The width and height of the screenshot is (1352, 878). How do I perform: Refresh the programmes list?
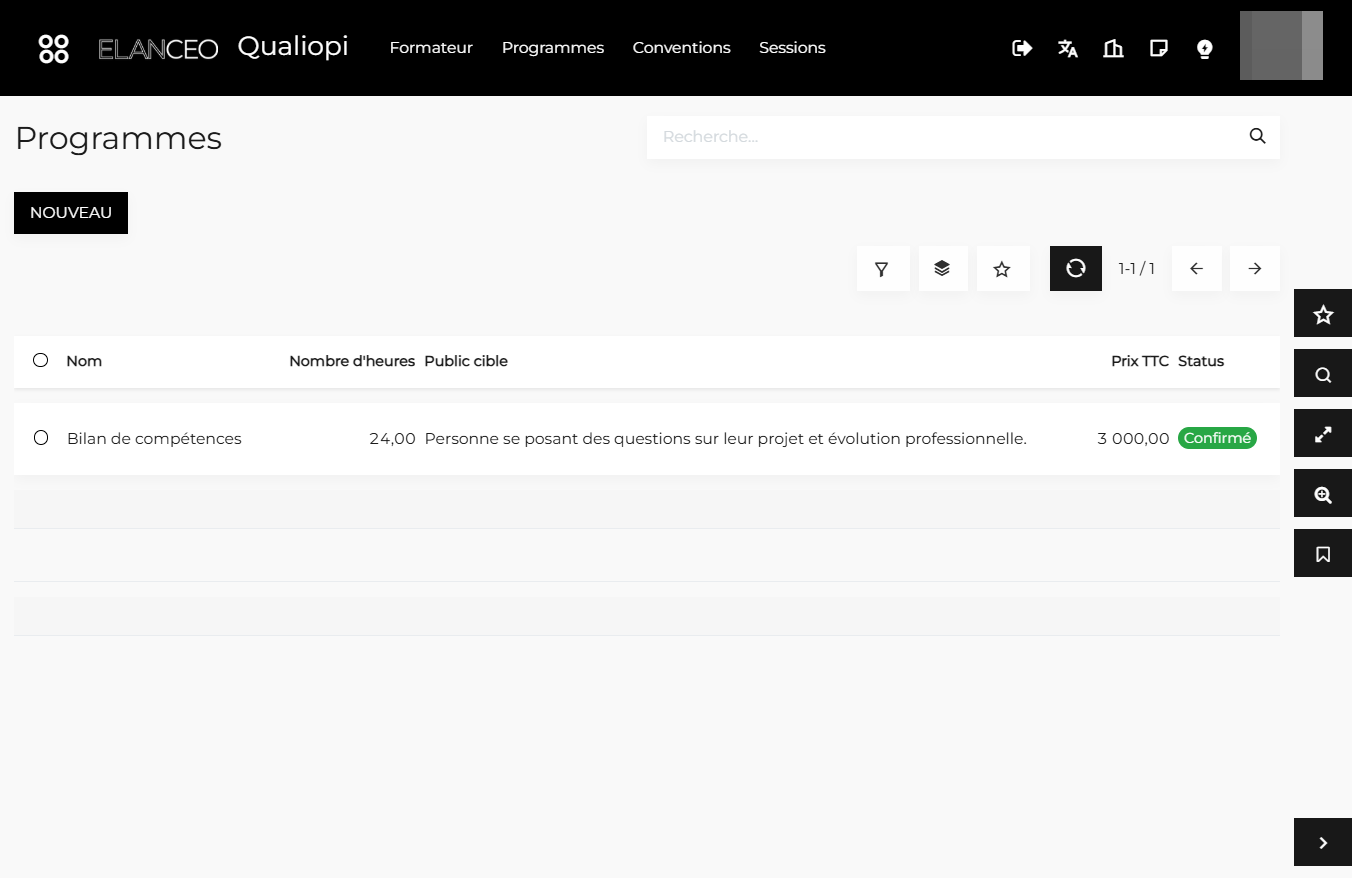pyautogui.click(x=1076, y=269)
